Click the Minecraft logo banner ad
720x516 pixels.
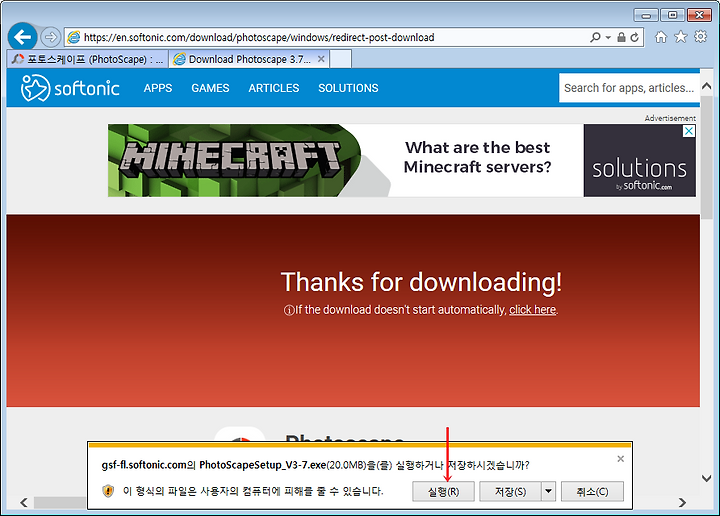point(231,160)
